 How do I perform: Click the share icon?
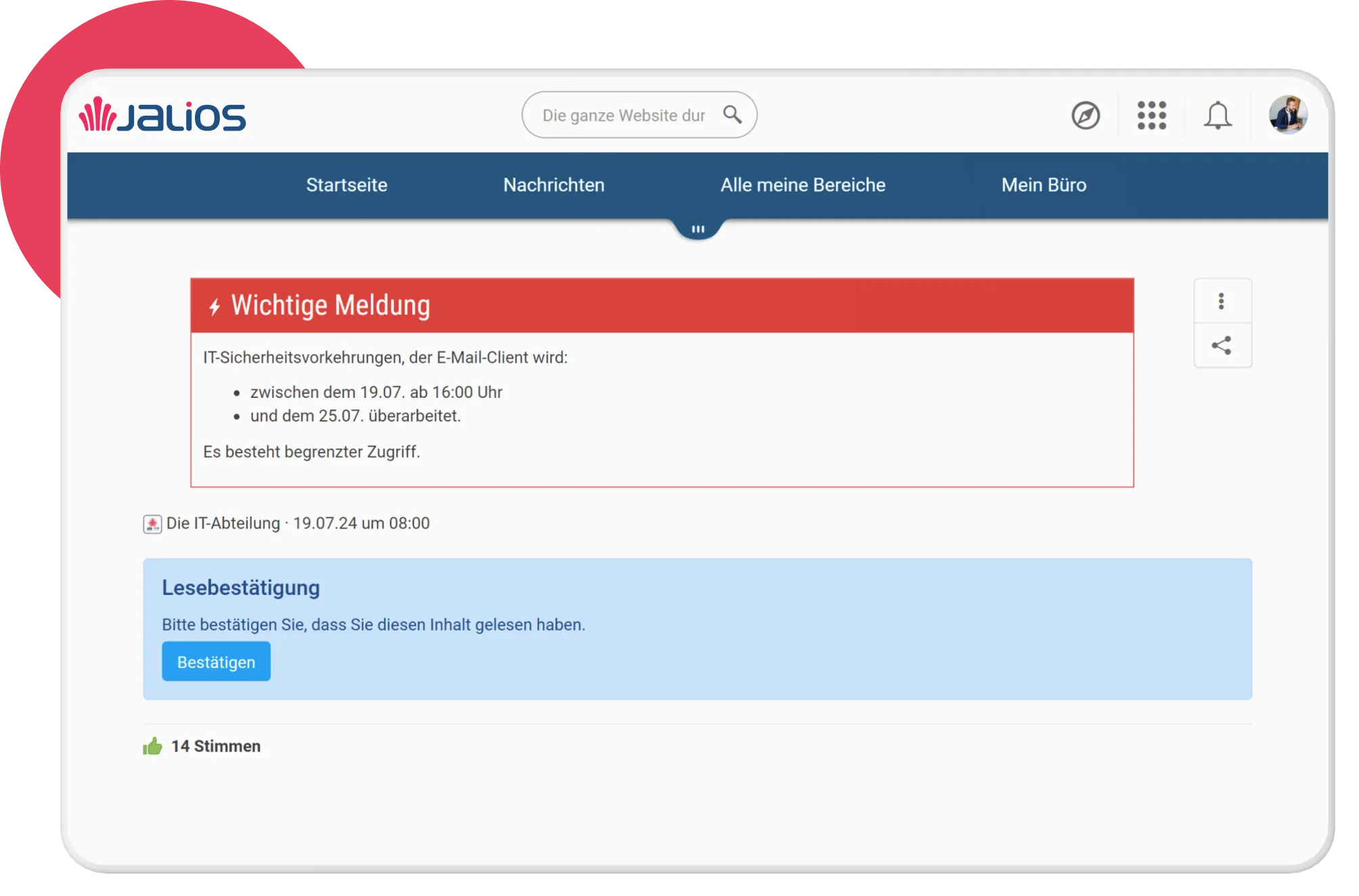point(1222,346)
